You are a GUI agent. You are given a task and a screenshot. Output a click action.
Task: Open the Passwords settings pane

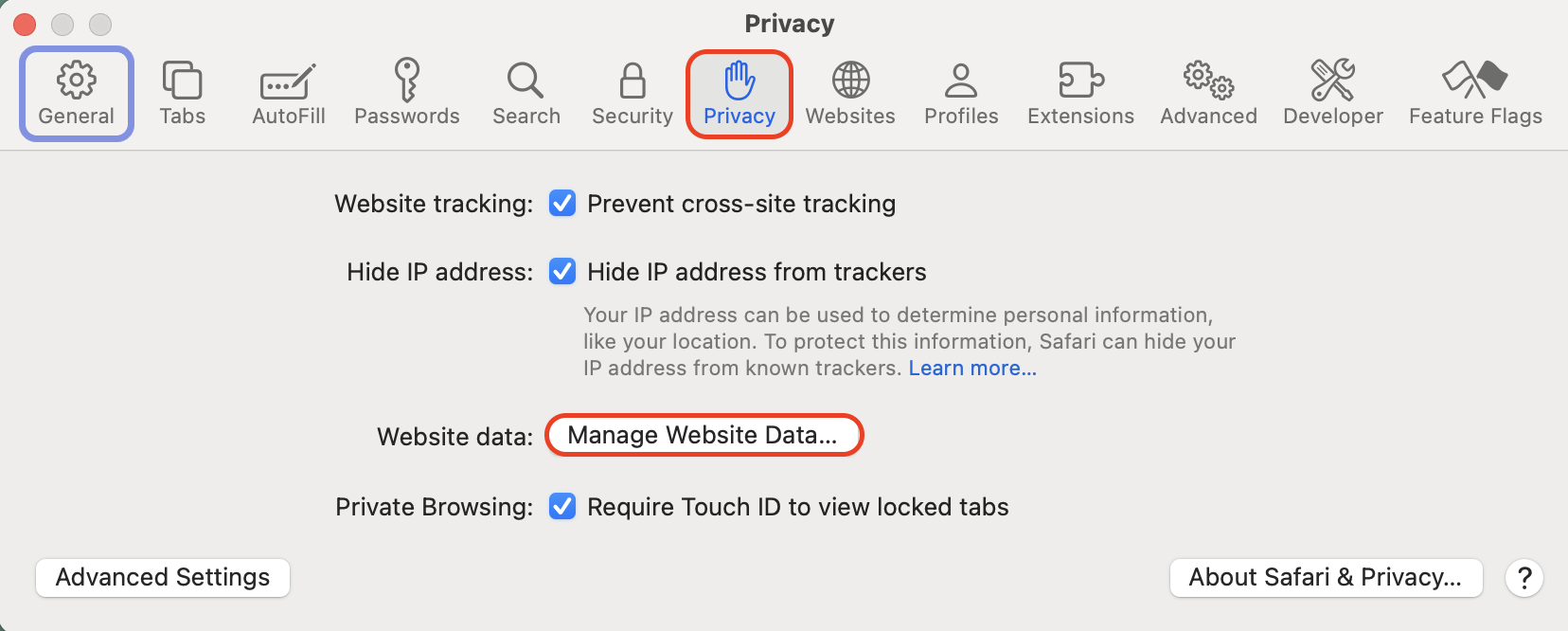pyautogui.click(x=407, y=92)
